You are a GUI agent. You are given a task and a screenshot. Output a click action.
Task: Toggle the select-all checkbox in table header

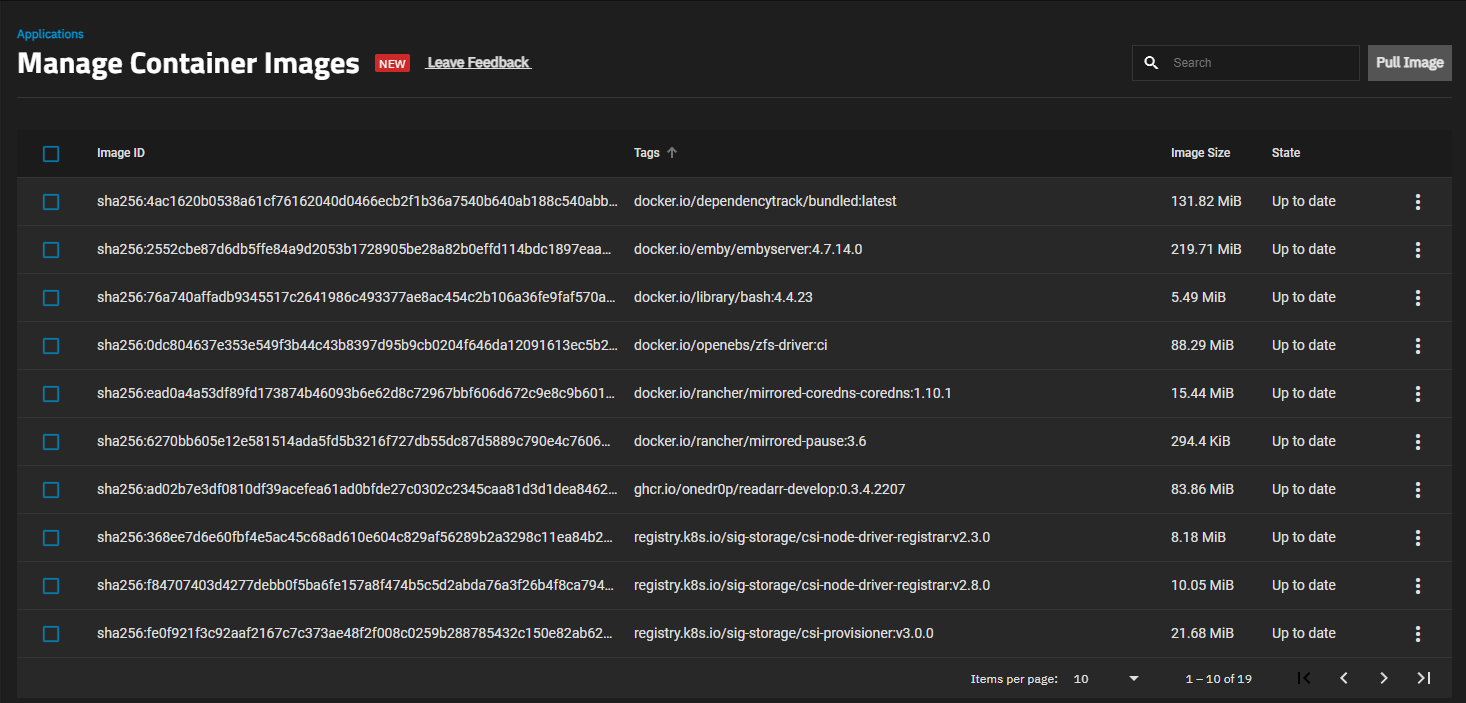[51, 154]
